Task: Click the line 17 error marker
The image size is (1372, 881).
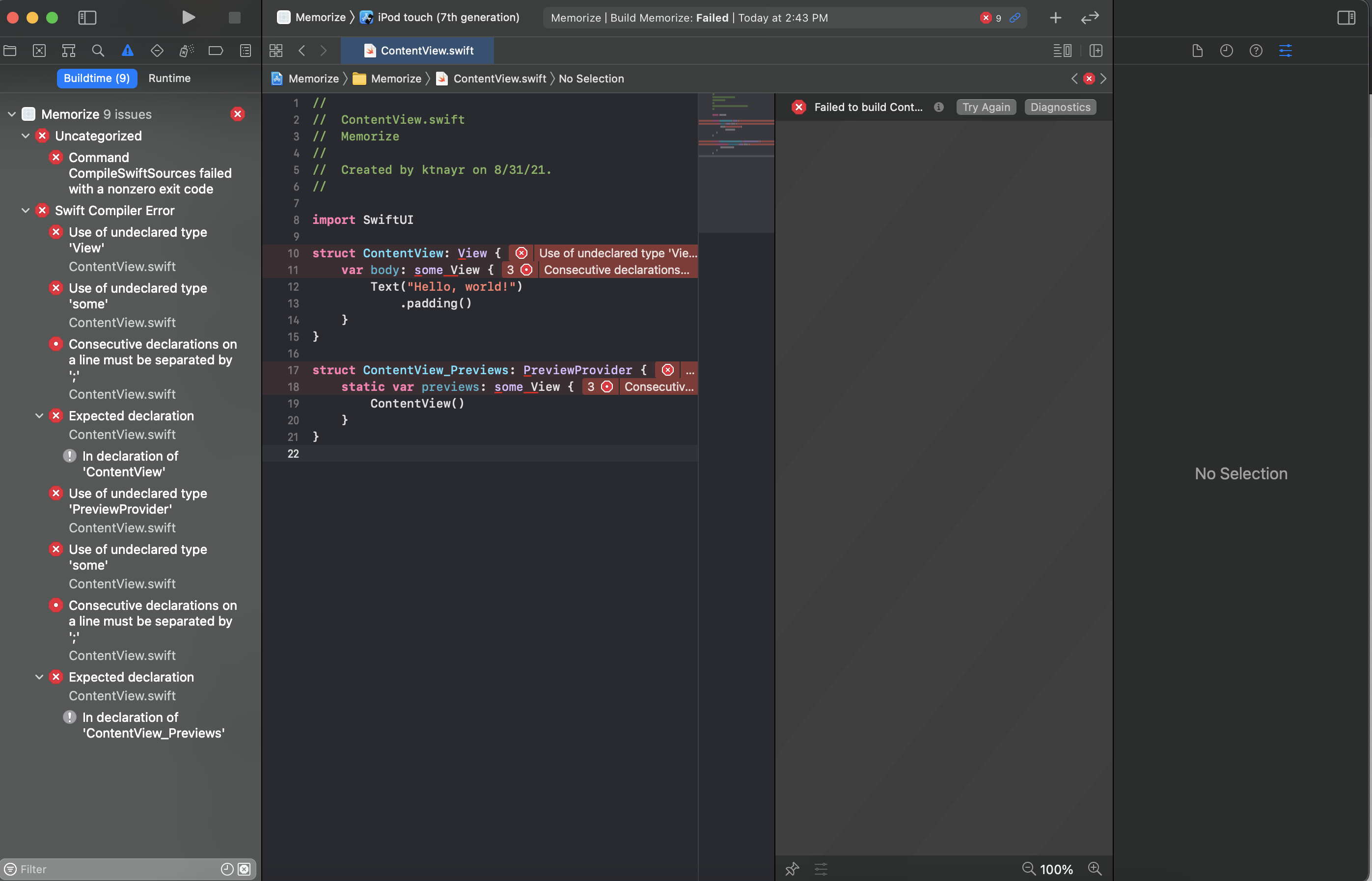Action: (x=667, y=370)
